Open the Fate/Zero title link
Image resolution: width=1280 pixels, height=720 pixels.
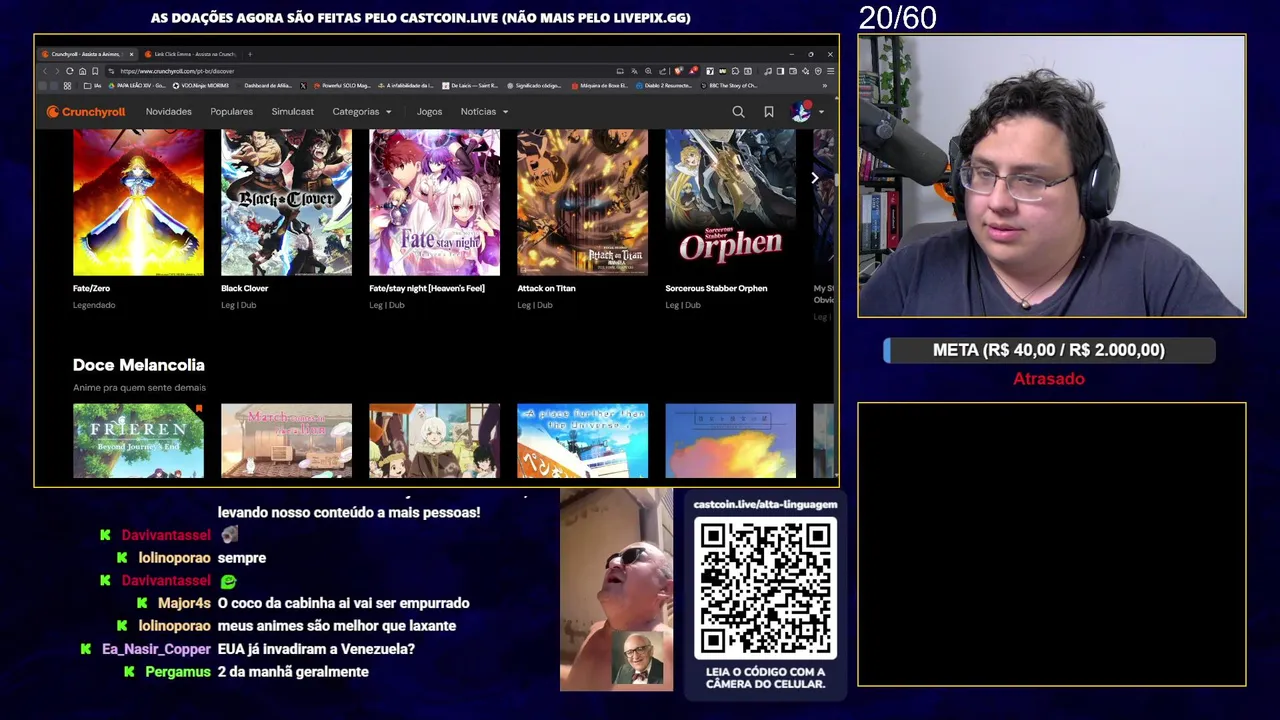(x=92, y=288)
